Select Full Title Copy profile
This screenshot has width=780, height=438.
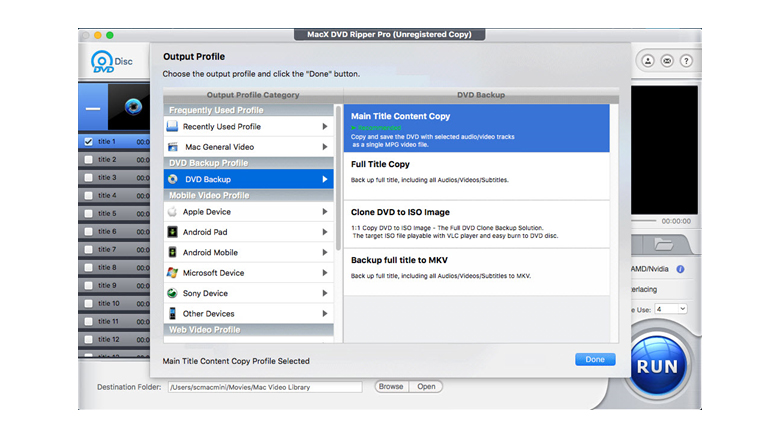click(477, 176)
